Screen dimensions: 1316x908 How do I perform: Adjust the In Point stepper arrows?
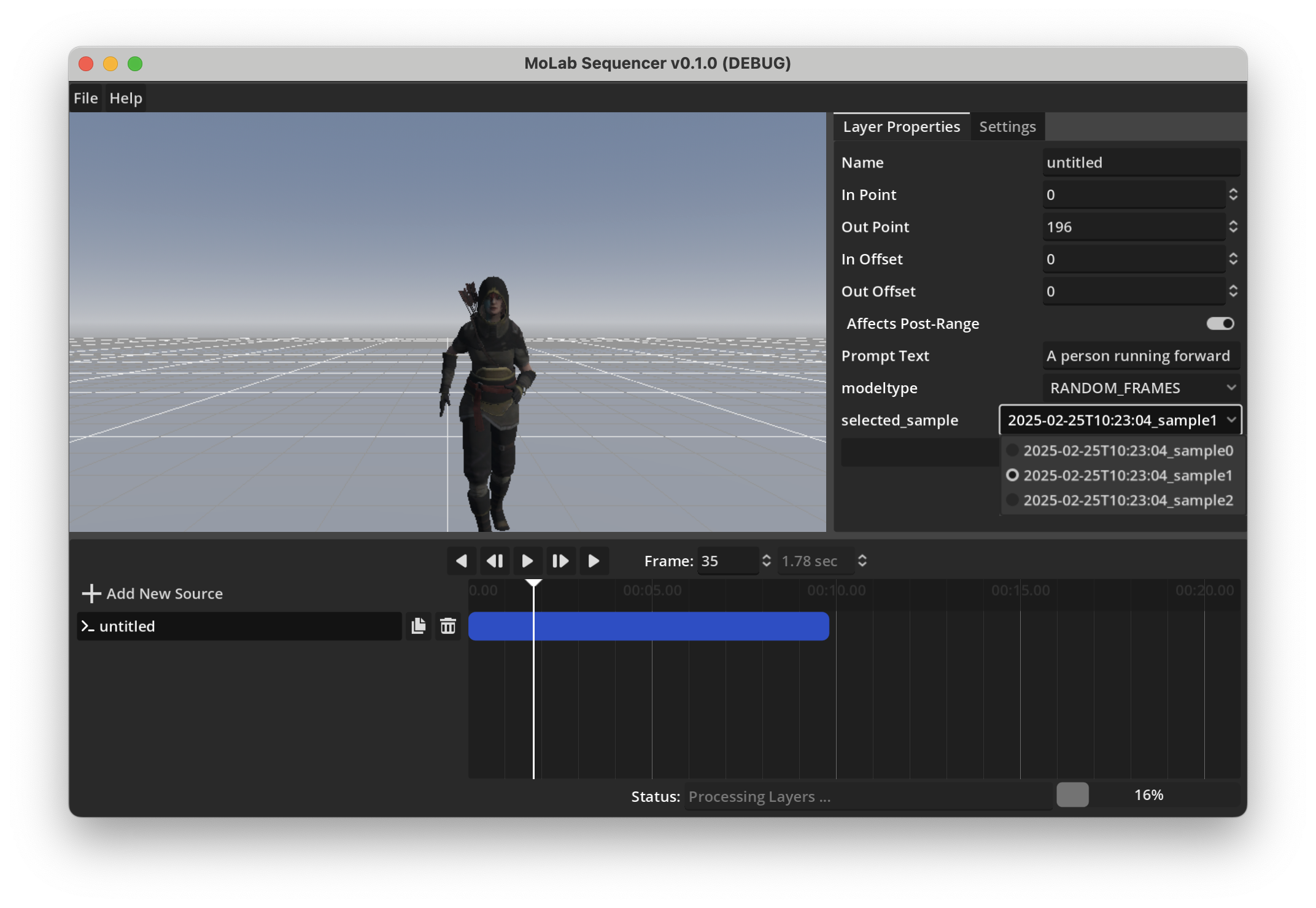pyautogui.click(x=1233, y=194)
